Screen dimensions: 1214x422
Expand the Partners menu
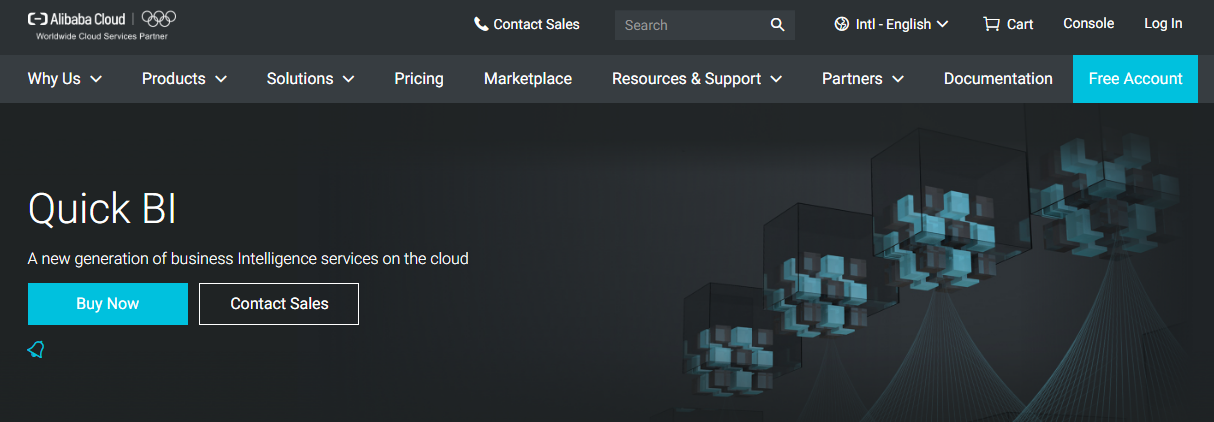point(863,79)
